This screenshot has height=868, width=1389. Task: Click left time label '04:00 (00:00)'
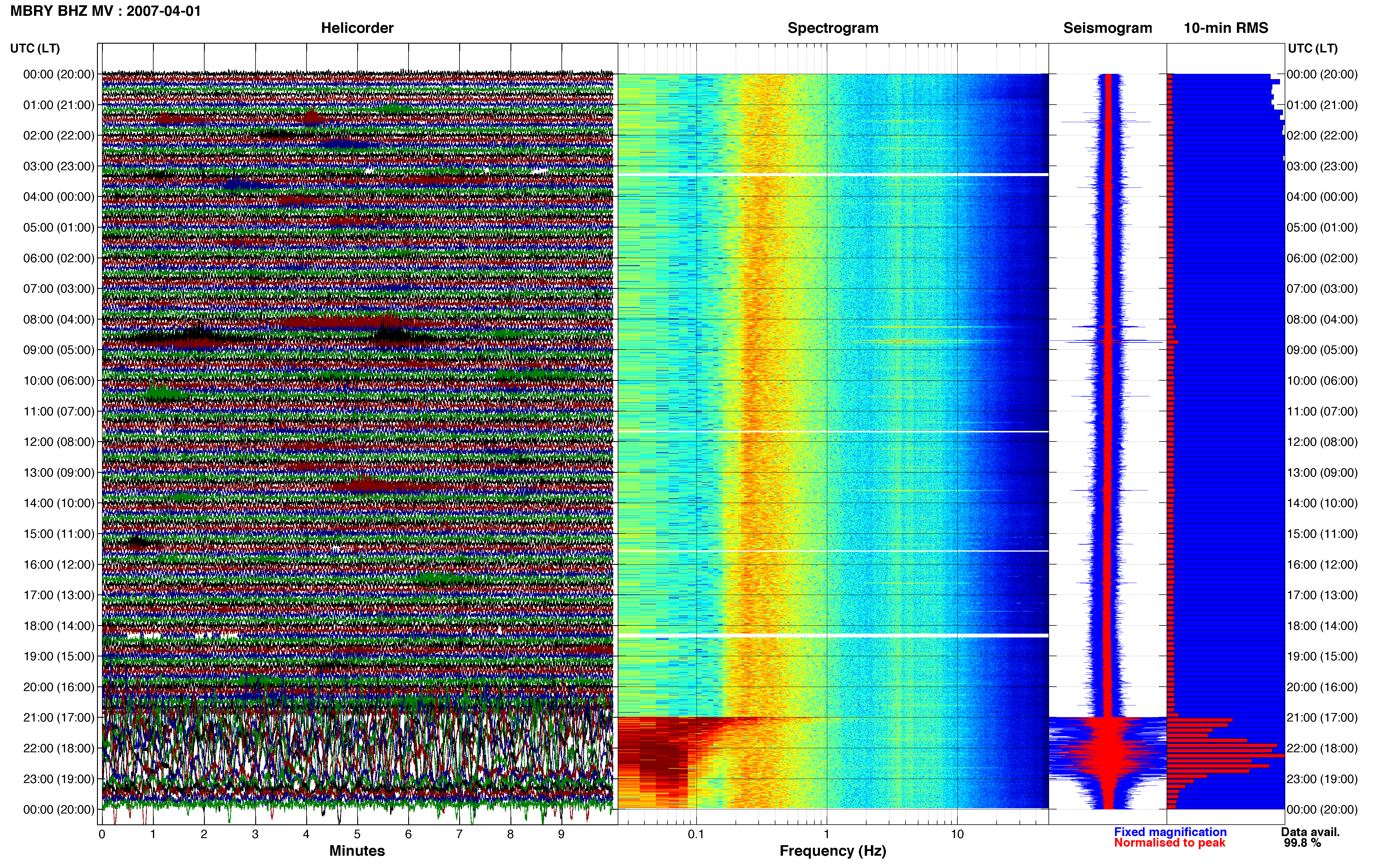tap(59, 197)
